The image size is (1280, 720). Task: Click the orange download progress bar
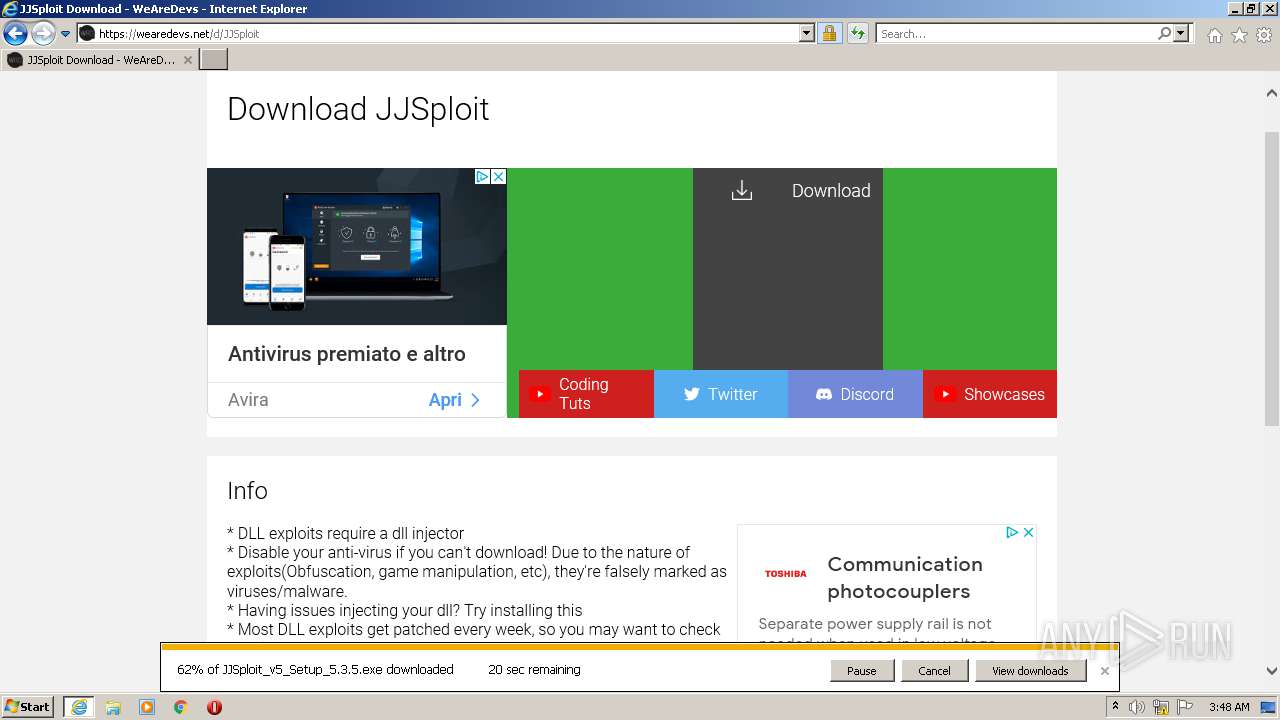[x=640, y=646]
